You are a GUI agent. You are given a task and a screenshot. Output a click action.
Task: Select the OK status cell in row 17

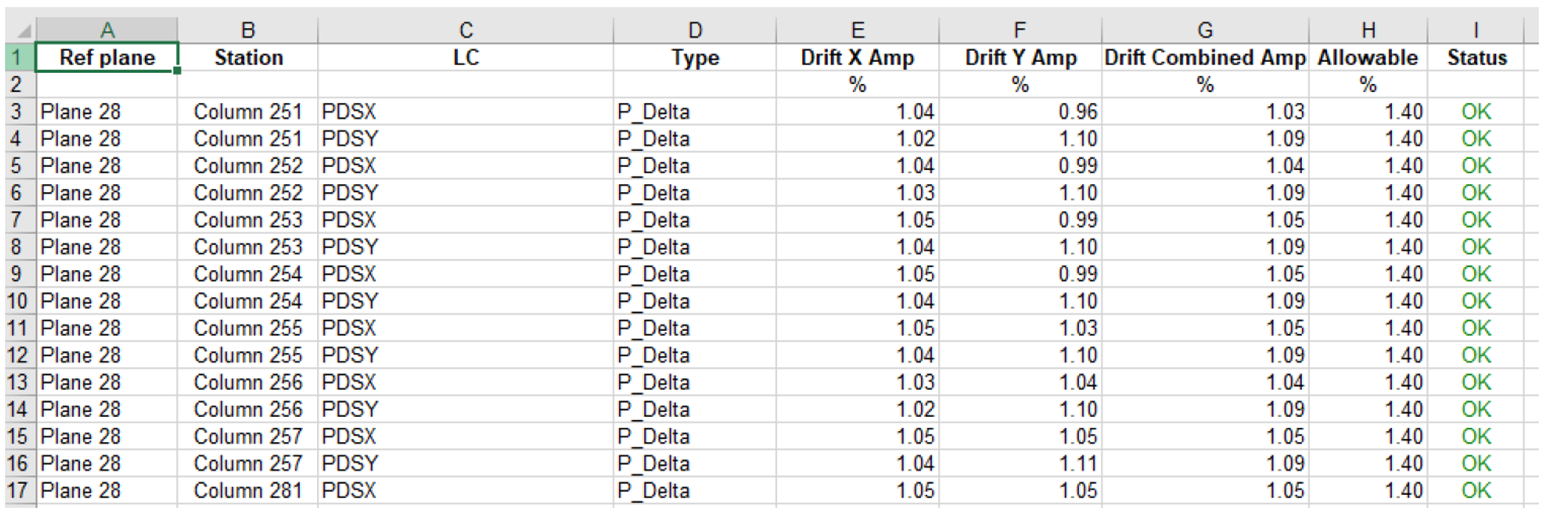(x=1476, y=490)
